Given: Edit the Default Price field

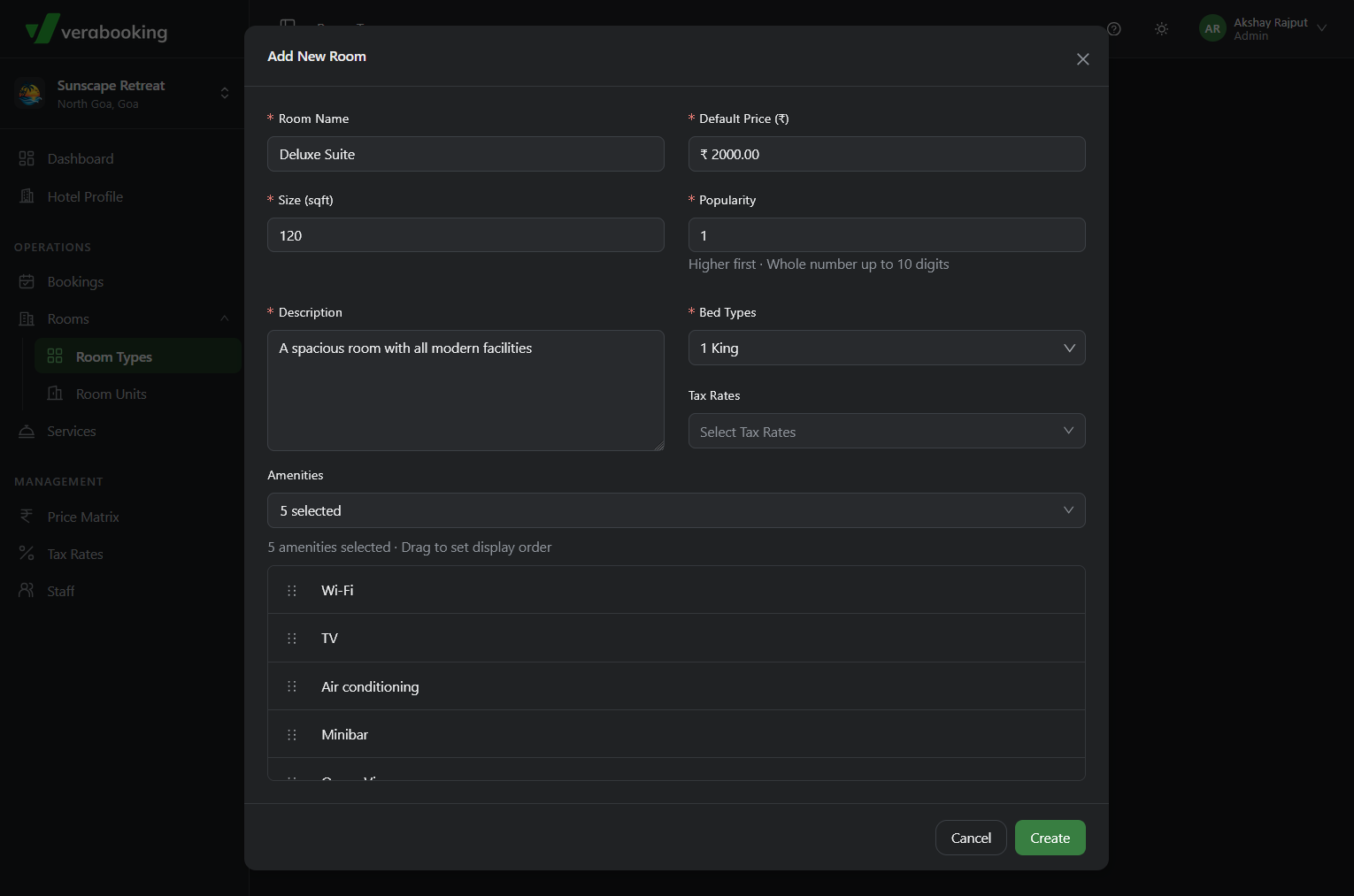Looking at the screenshot, I should [887, 154].
